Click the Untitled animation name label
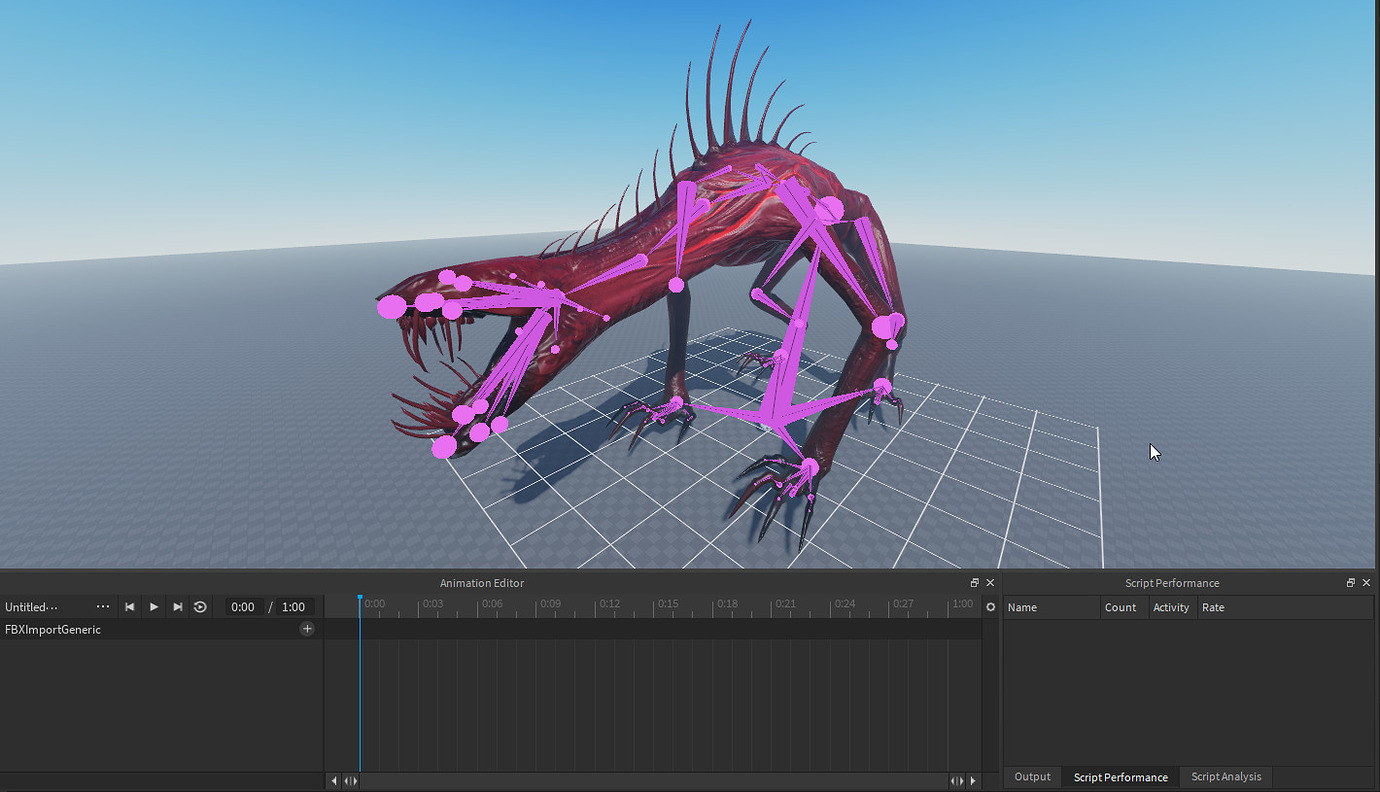The width and height of the screenshot is (1380, 792). click(31, 607)
